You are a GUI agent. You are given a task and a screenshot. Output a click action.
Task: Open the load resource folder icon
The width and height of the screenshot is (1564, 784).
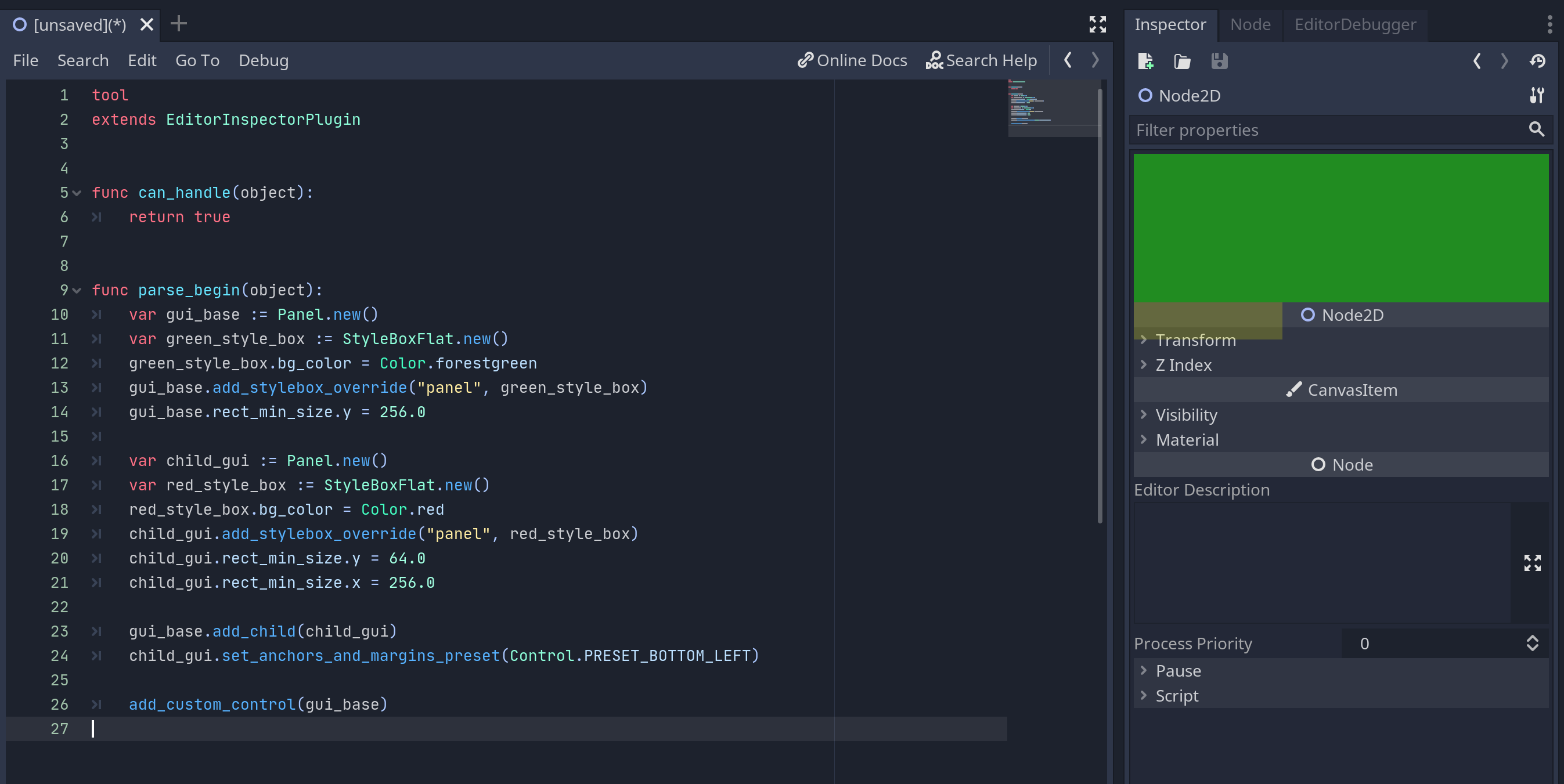pos(1181,62)
